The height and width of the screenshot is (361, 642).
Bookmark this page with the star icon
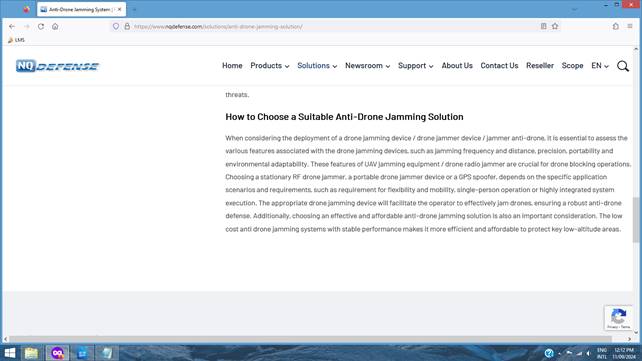click(x=555, y=26)
